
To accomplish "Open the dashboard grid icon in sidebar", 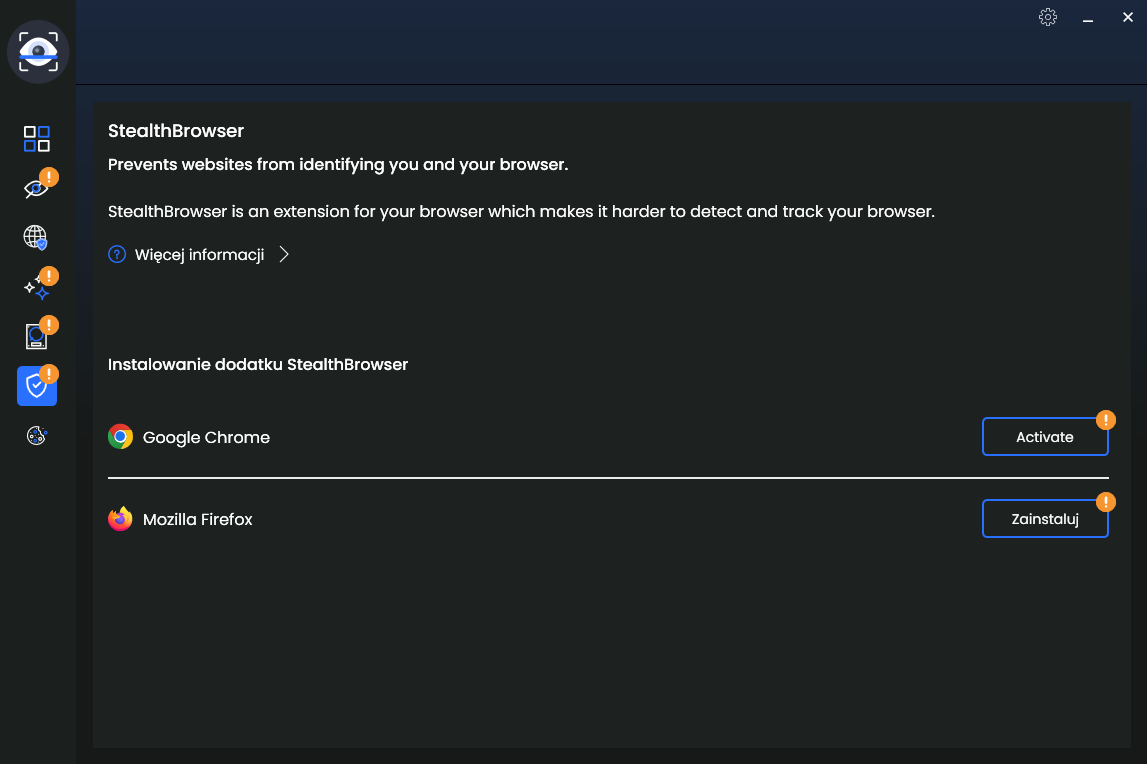I will (37, 138).
